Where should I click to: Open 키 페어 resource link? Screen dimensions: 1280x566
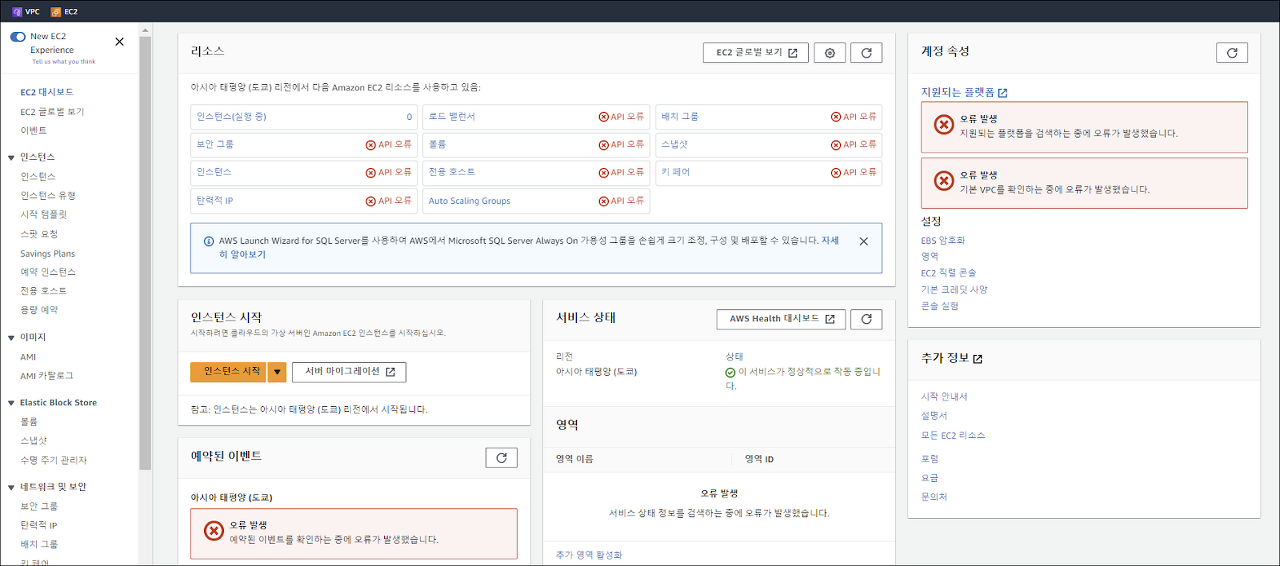tap(675, 172)
